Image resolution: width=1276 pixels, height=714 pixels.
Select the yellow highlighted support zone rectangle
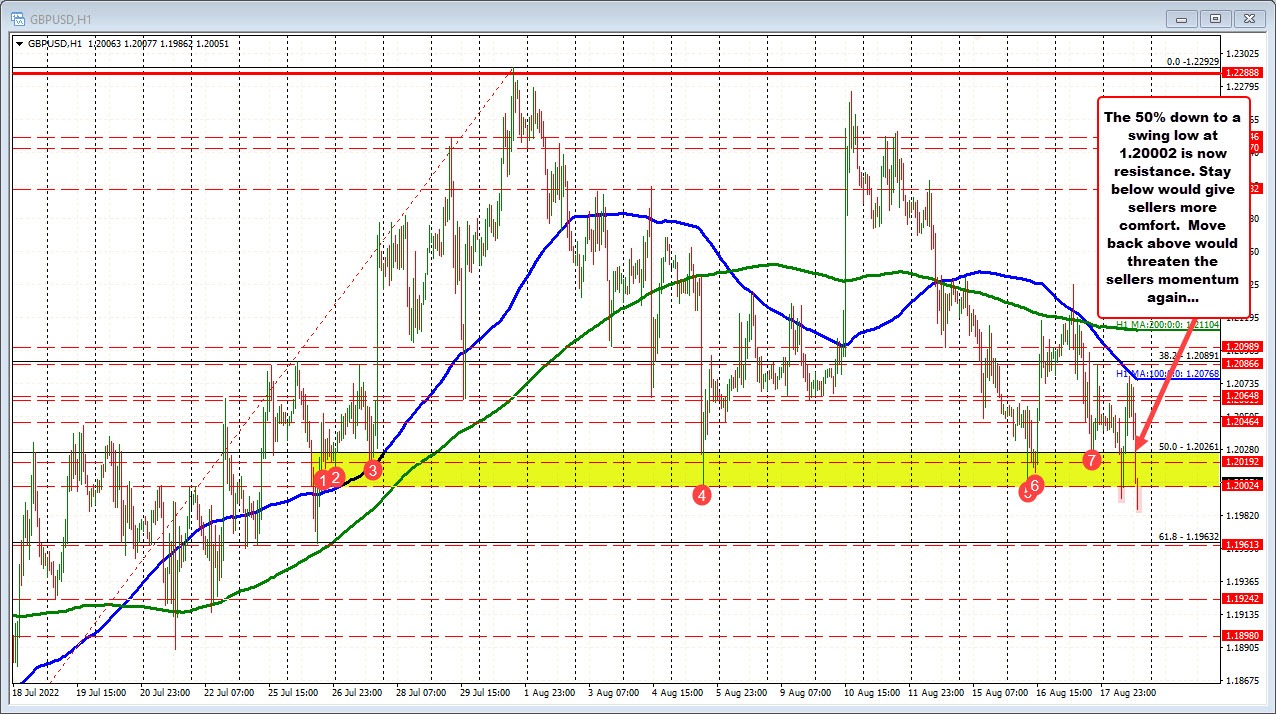click(x=700, y=467)
